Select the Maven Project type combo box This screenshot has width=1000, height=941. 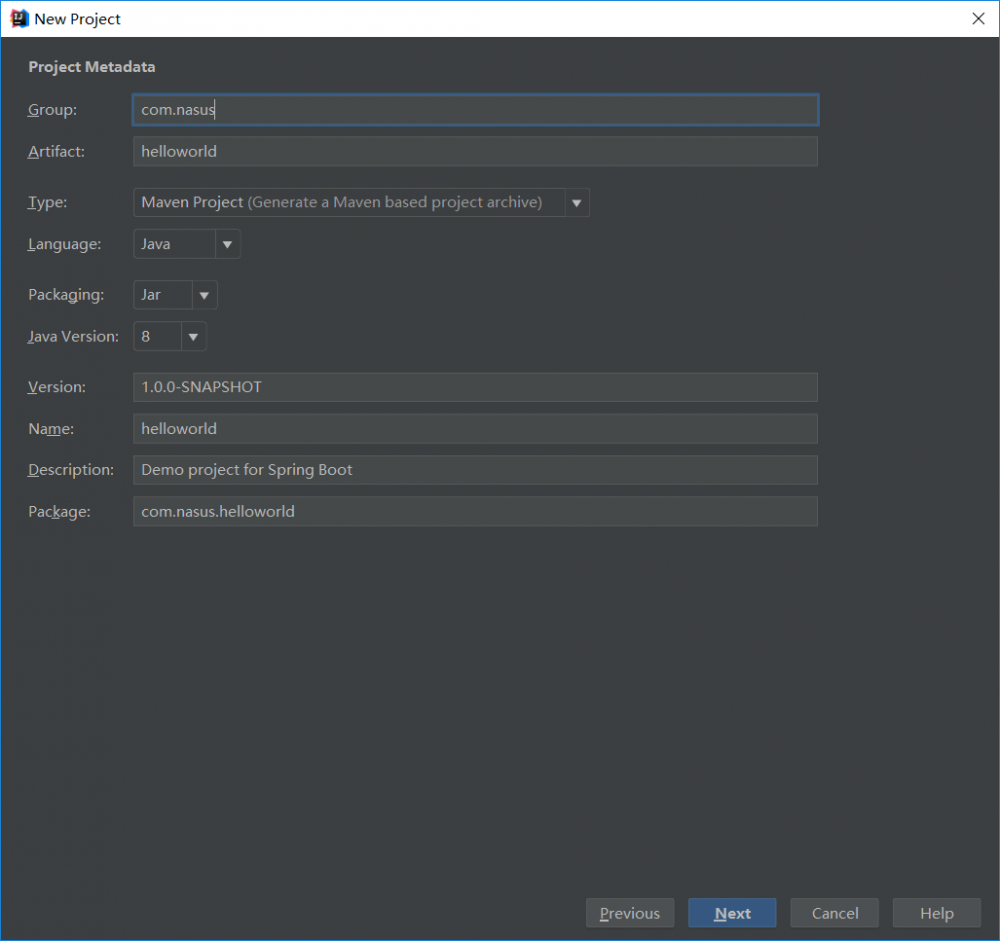(x=349, y=203)
